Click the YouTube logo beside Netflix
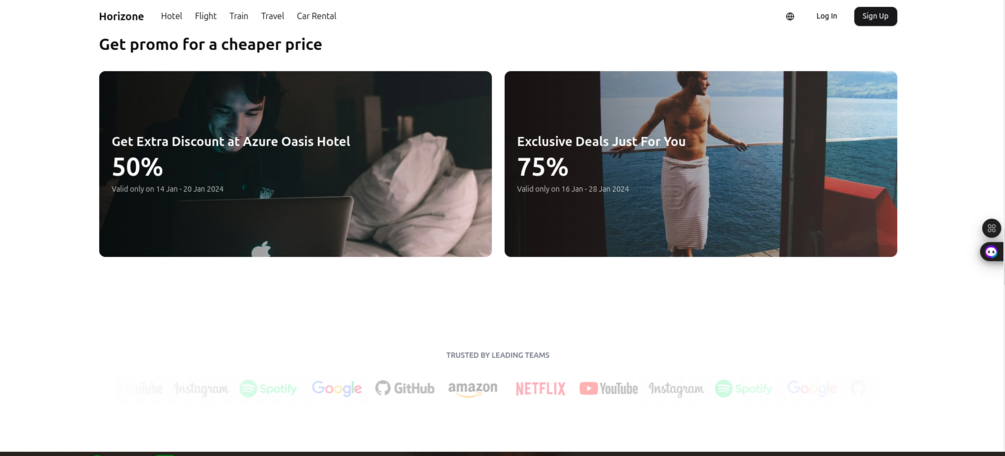 click(x=608, y=389)
